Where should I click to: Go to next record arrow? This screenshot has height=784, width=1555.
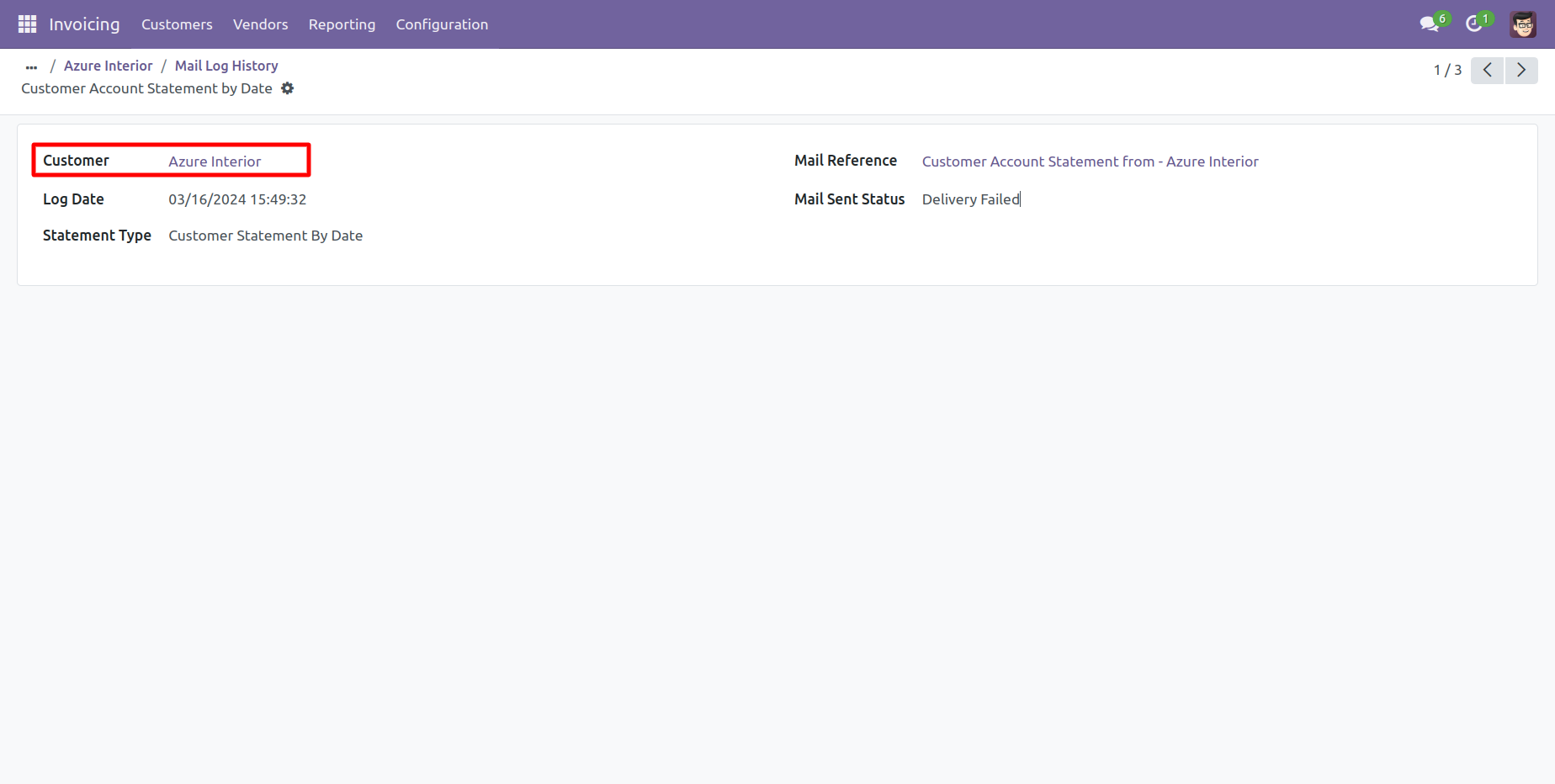(x=1521, y=70)
